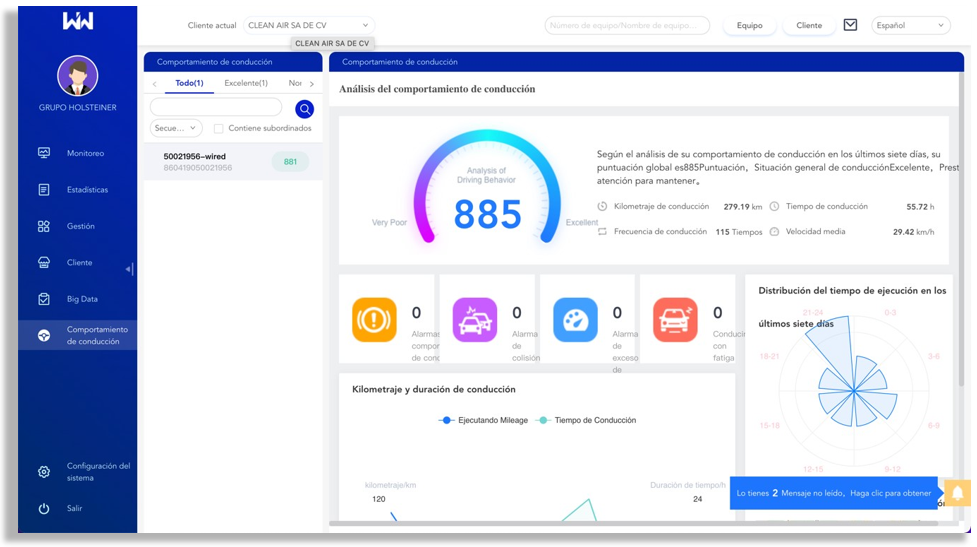Toggle Tiempo de Conducción legend series
Image resolution: width=977 pixels, height=547 pixels.
pos(585,420)
